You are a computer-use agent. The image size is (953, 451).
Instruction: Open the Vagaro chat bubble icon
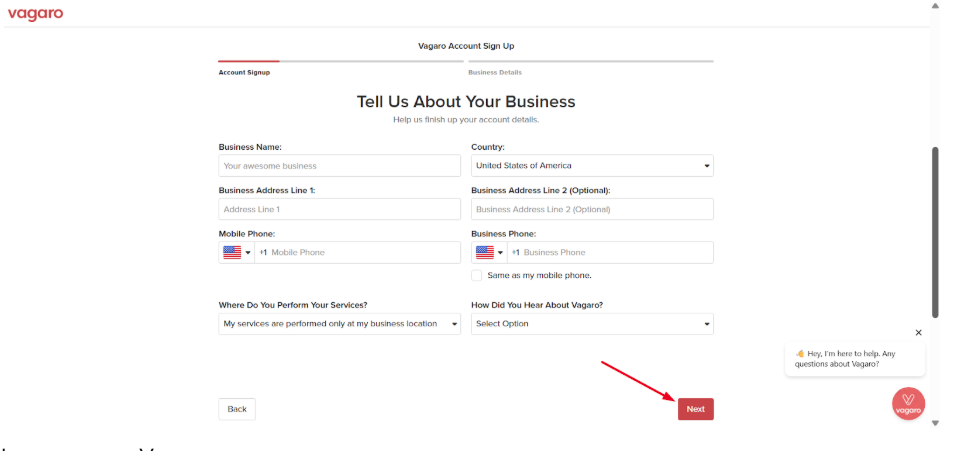[x=908, y=404]
